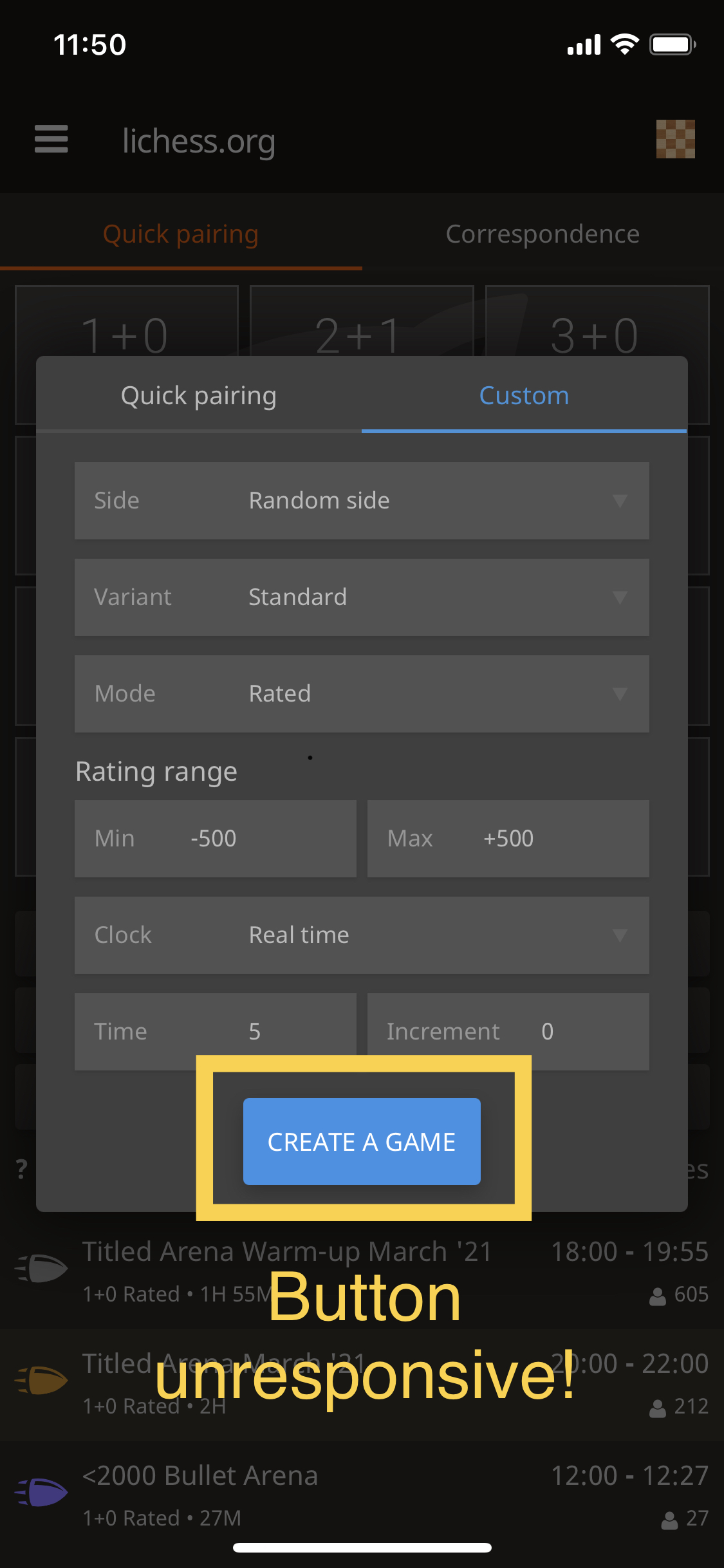Viewport: 724px width, 1568px height.
Task: Switch to the Correspondence tab
Action: [x=542, y=234]
